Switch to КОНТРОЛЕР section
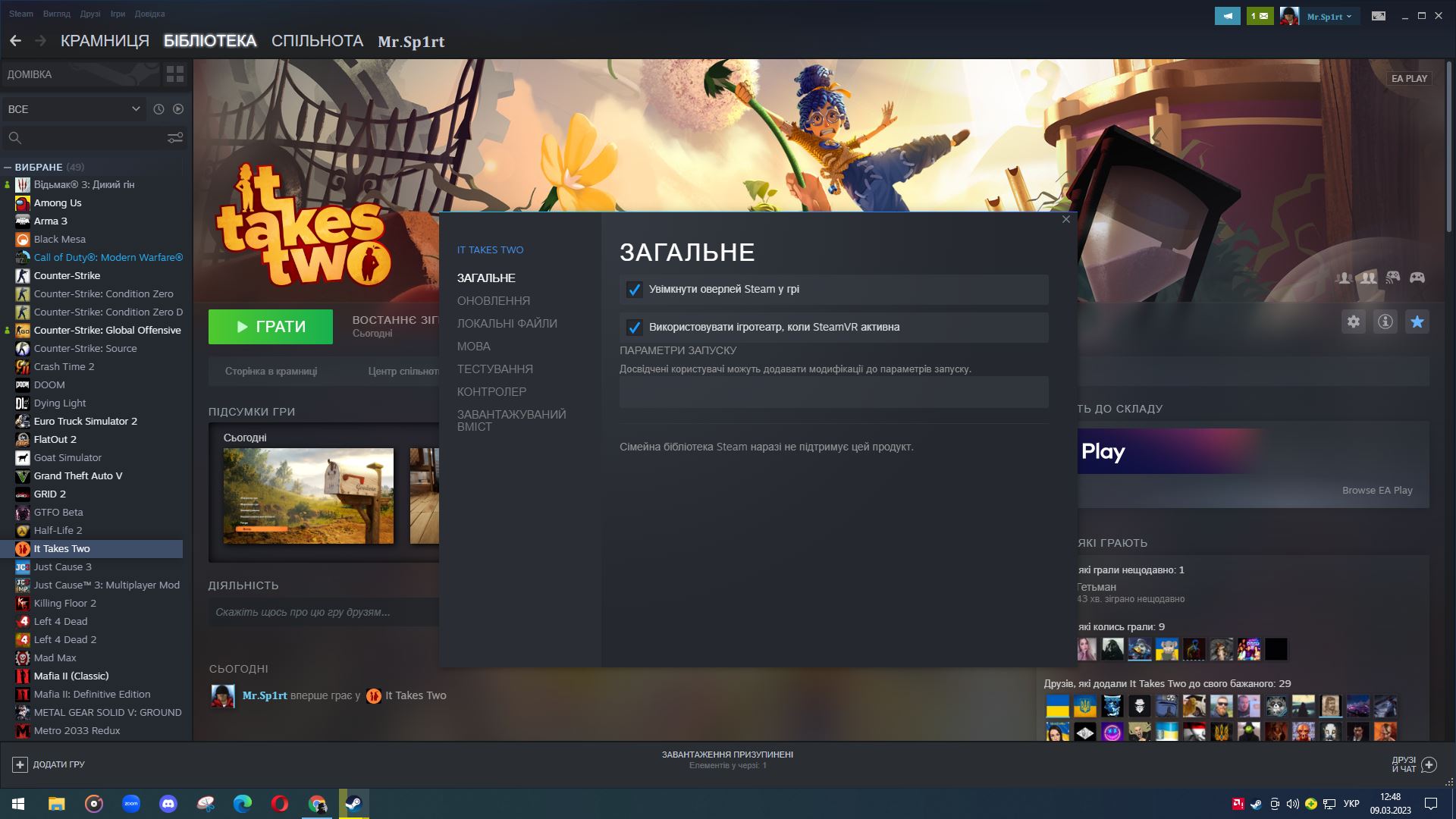 [x=491, y=392]
